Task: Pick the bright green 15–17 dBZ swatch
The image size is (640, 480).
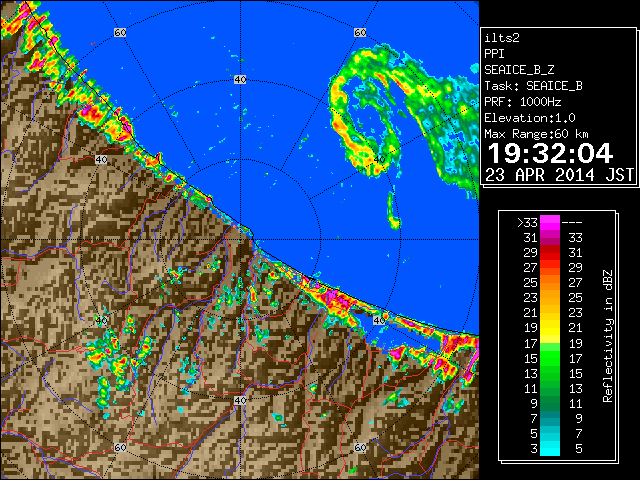Action: click(x=550, y=358)
